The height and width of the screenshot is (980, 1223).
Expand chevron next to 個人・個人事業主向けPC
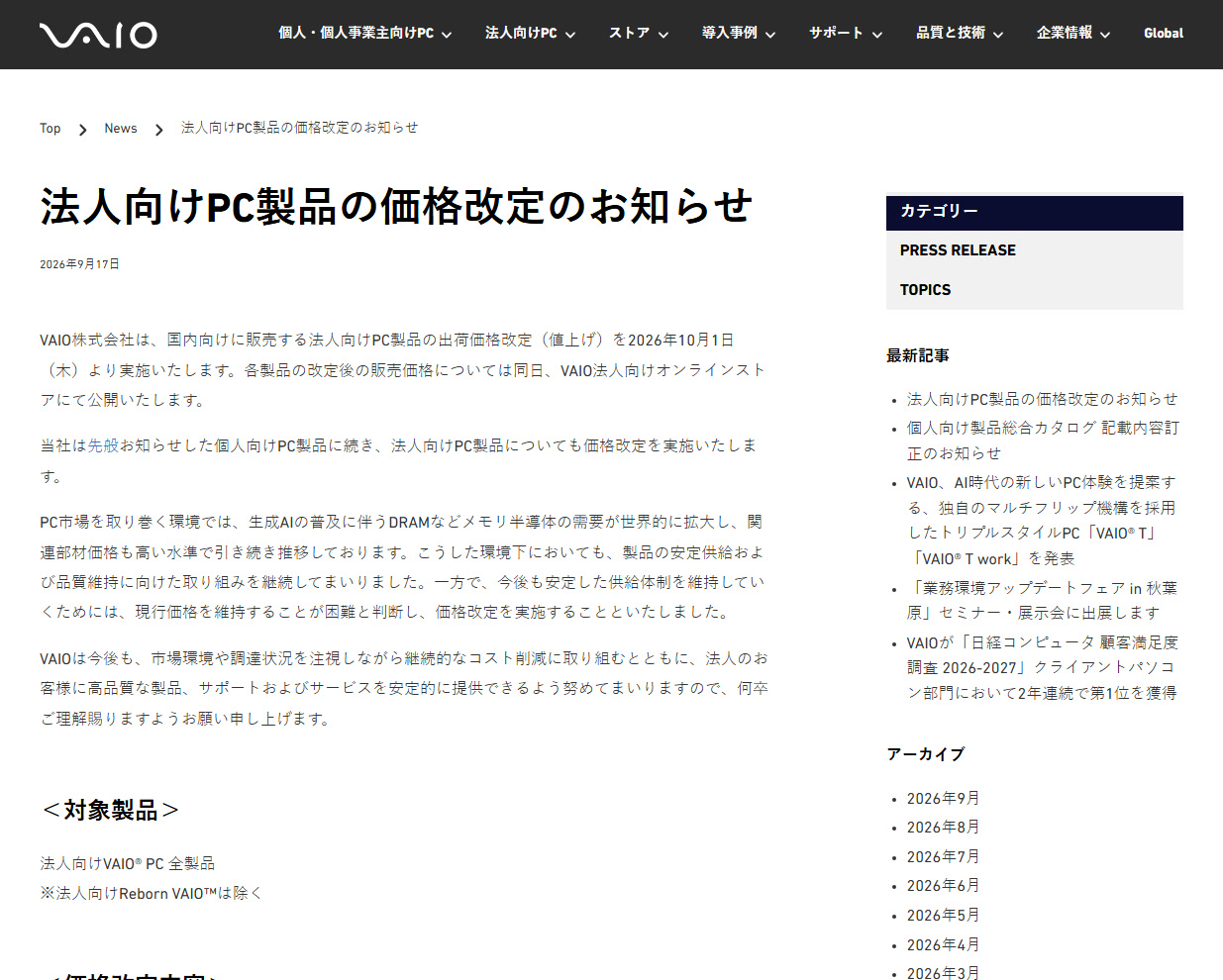pos(447,35)
